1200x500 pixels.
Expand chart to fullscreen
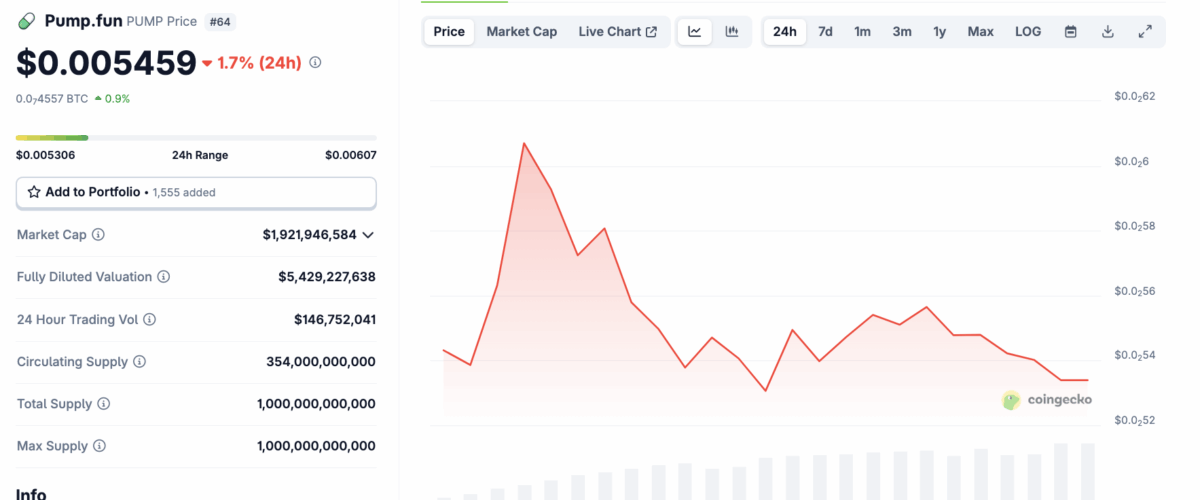click(1145, 32)
